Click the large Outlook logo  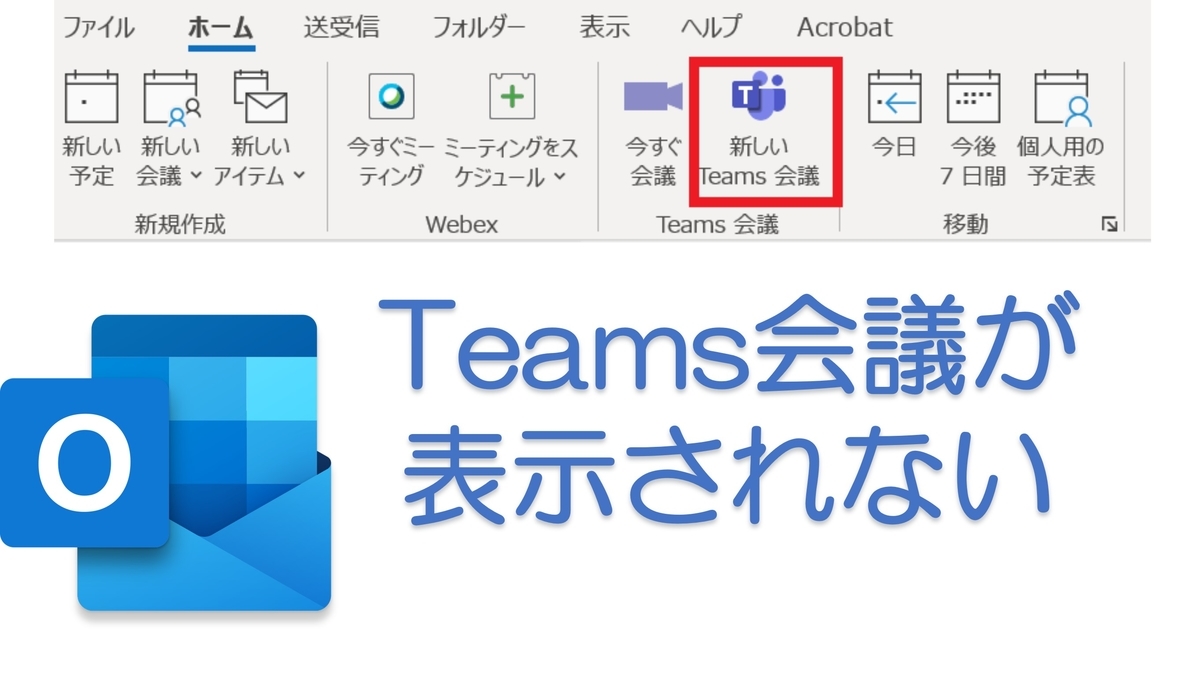pos(166,463)
